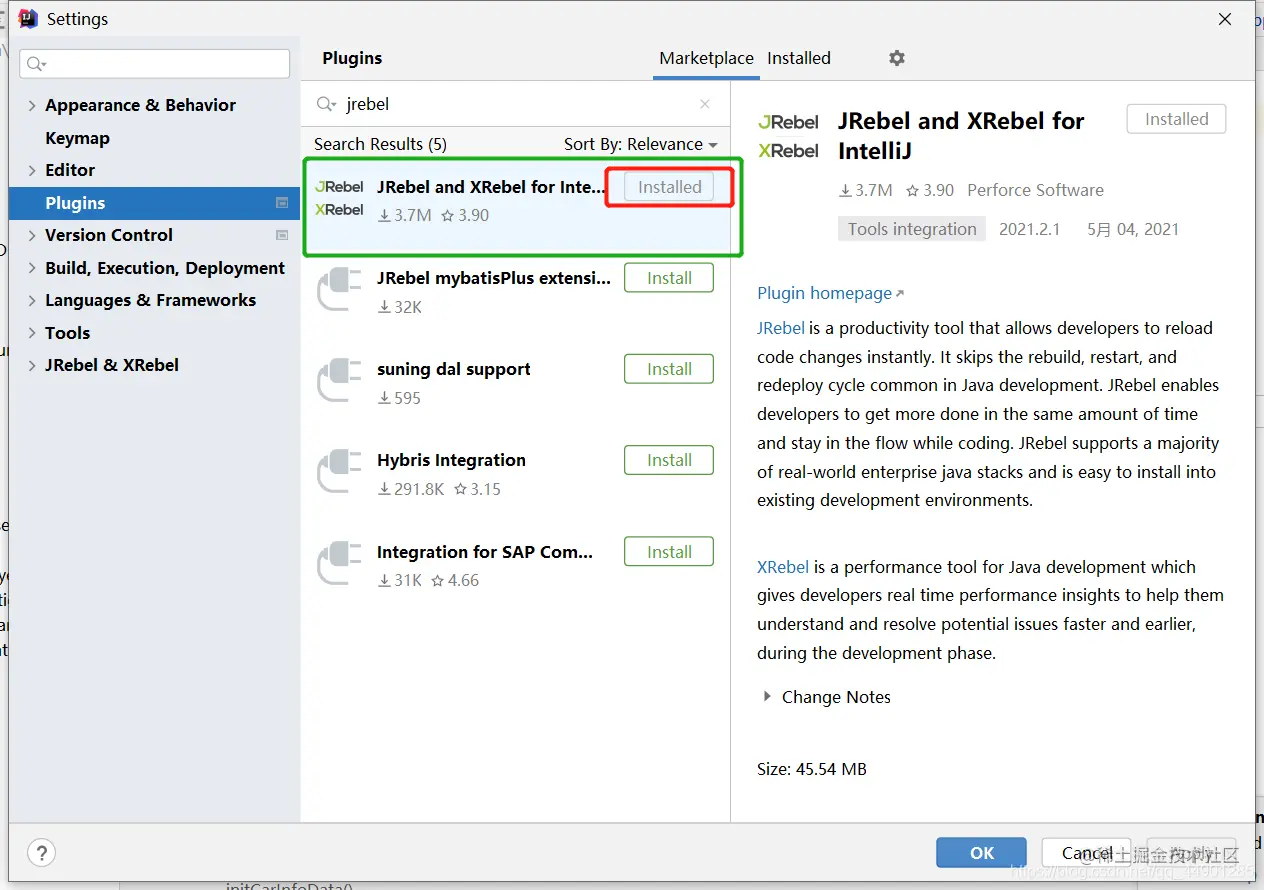Confirm with the OK button
Image resolution: width=1264 pixels, height=890 pixels.
(981, 853)
